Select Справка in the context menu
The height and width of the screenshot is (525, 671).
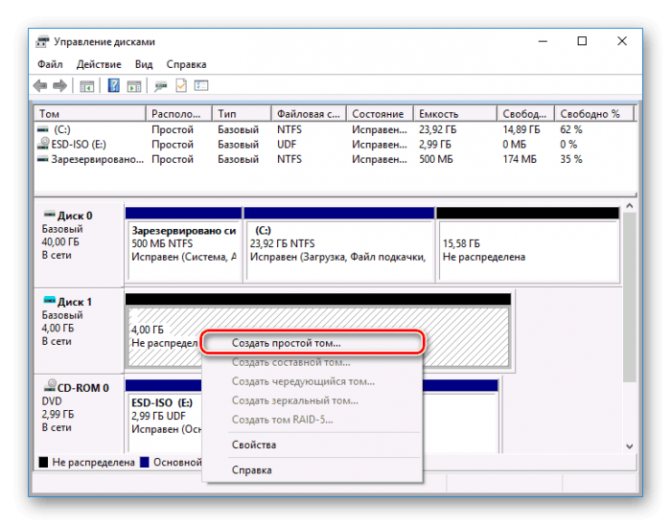[312, 470]
